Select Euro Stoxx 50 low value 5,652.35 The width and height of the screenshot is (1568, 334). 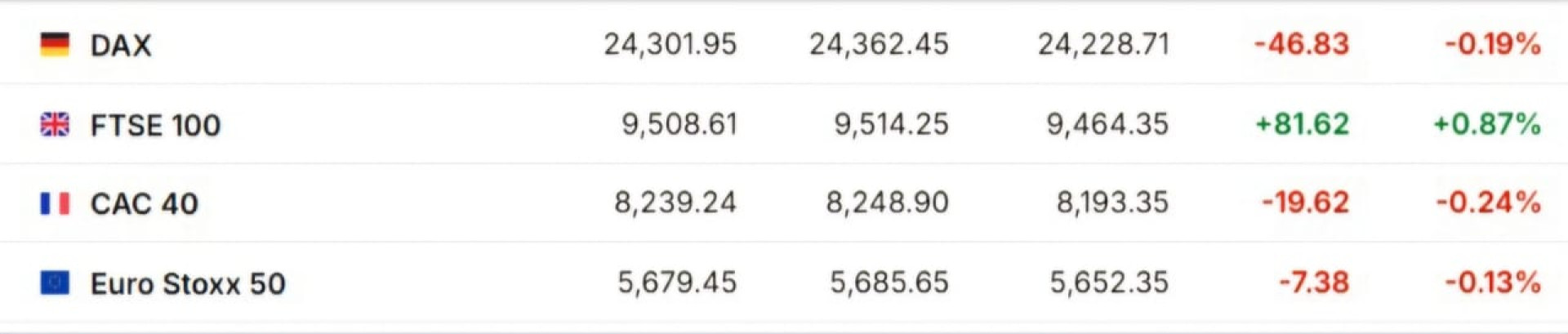pos(1108,283)
